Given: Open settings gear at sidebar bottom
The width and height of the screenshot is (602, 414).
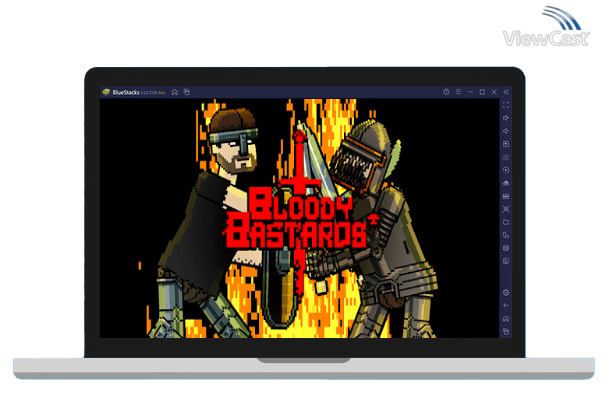Looking at the screenshot, I should (506, 293).
